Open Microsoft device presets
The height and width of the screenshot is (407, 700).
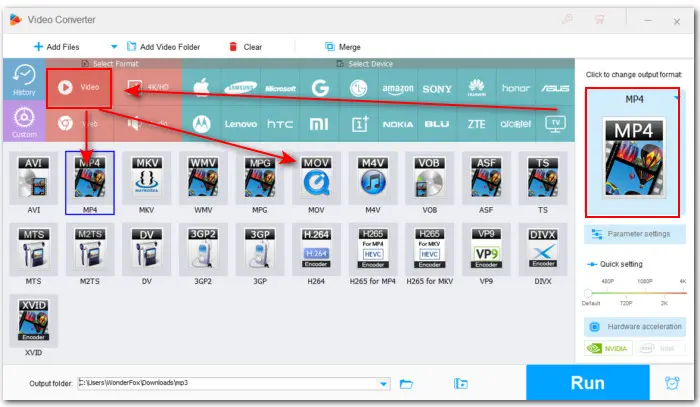[280, 87]
